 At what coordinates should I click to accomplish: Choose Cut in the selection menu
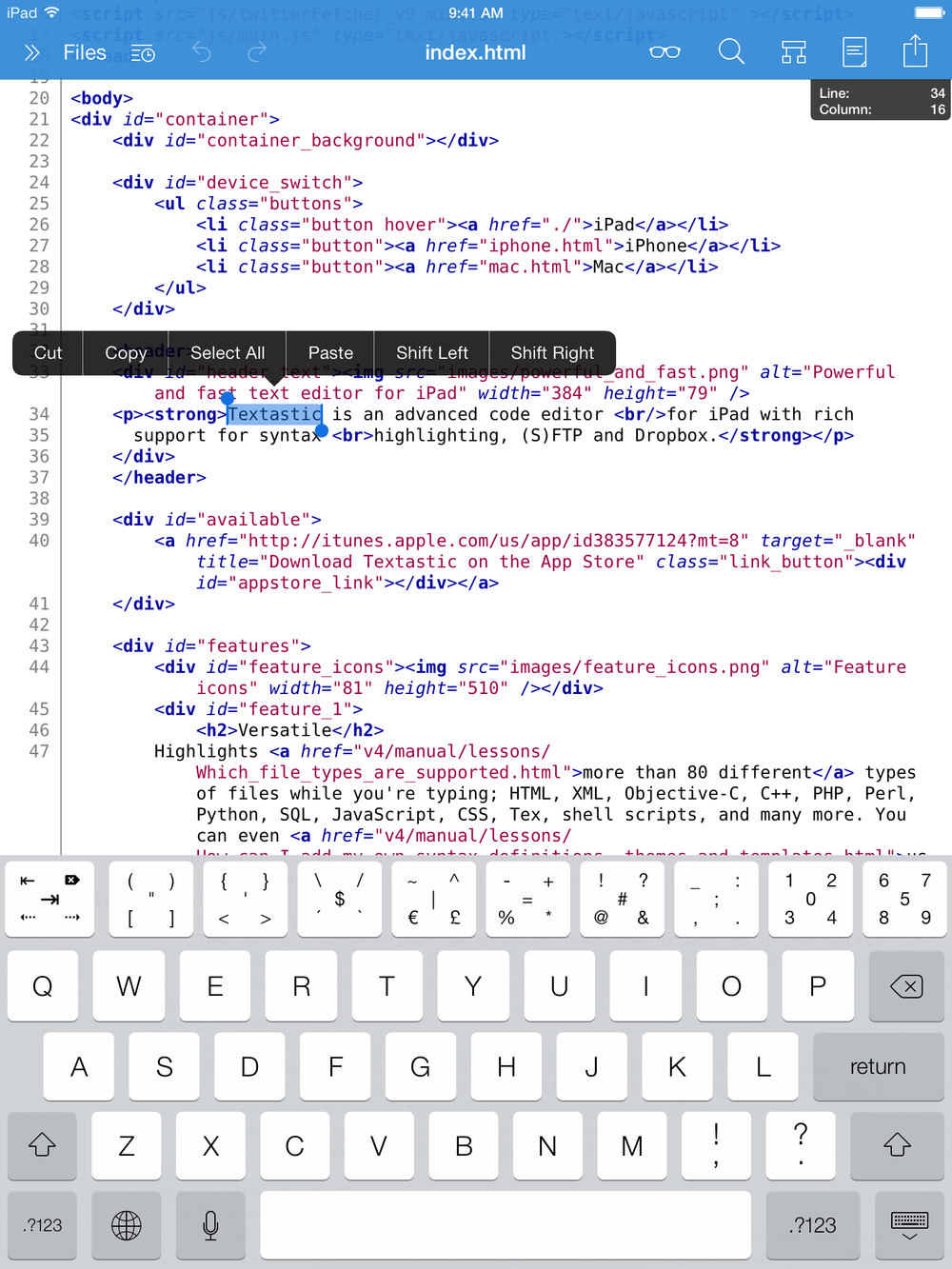(48, 353)
